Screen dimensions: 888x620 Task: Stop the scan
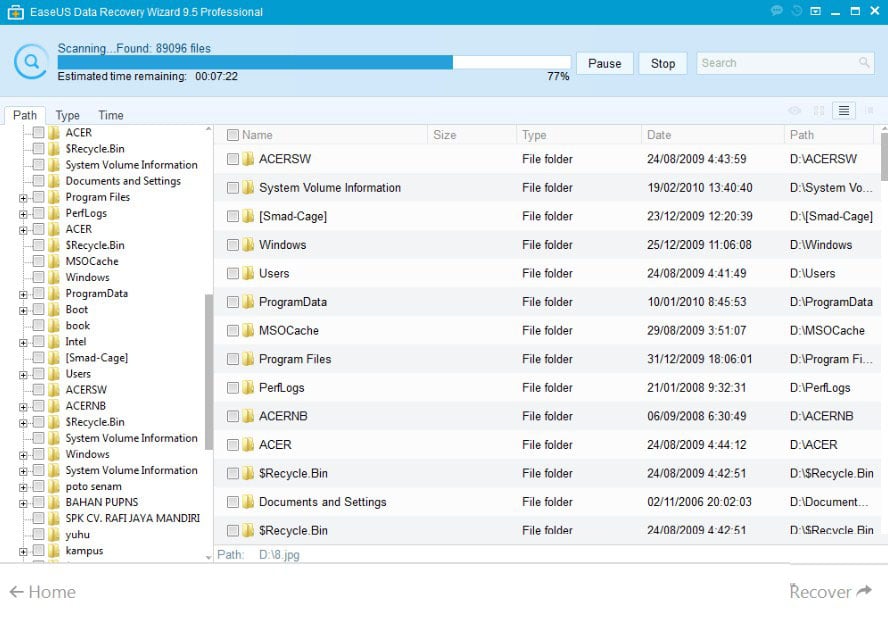[x=663, y=63]
